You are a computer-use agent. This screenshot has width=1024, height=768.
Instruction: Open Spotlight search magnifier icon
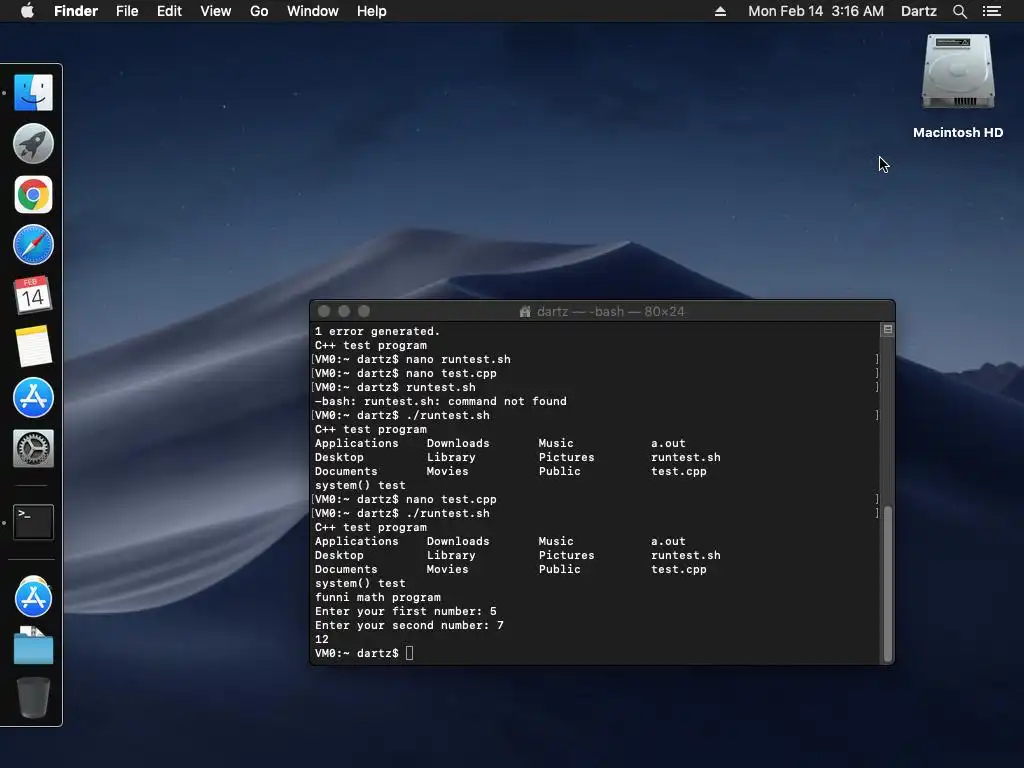[959, 11]
